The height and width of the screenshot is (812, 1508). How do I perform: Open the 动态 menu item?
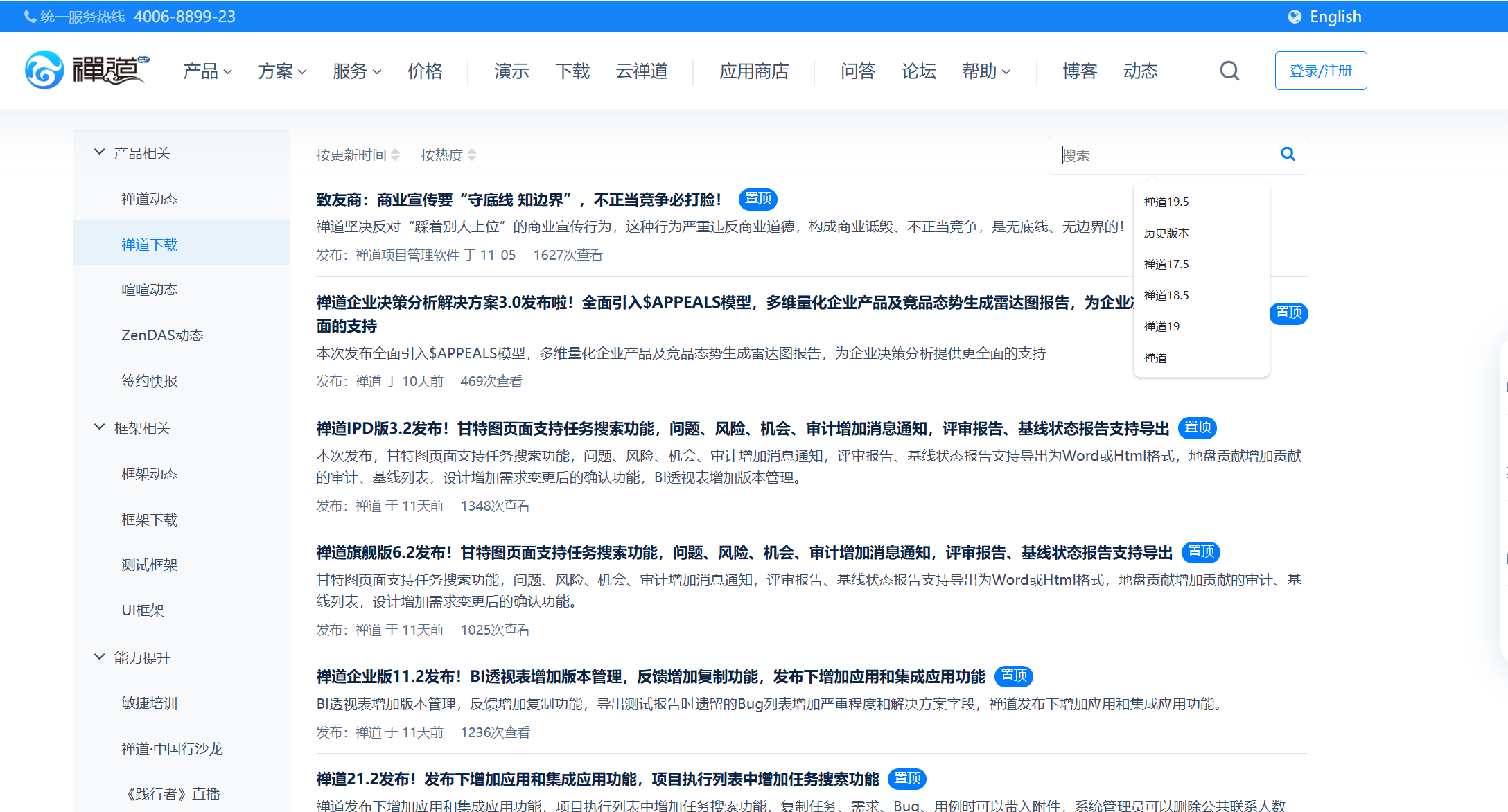click(x=1141, y=71)
